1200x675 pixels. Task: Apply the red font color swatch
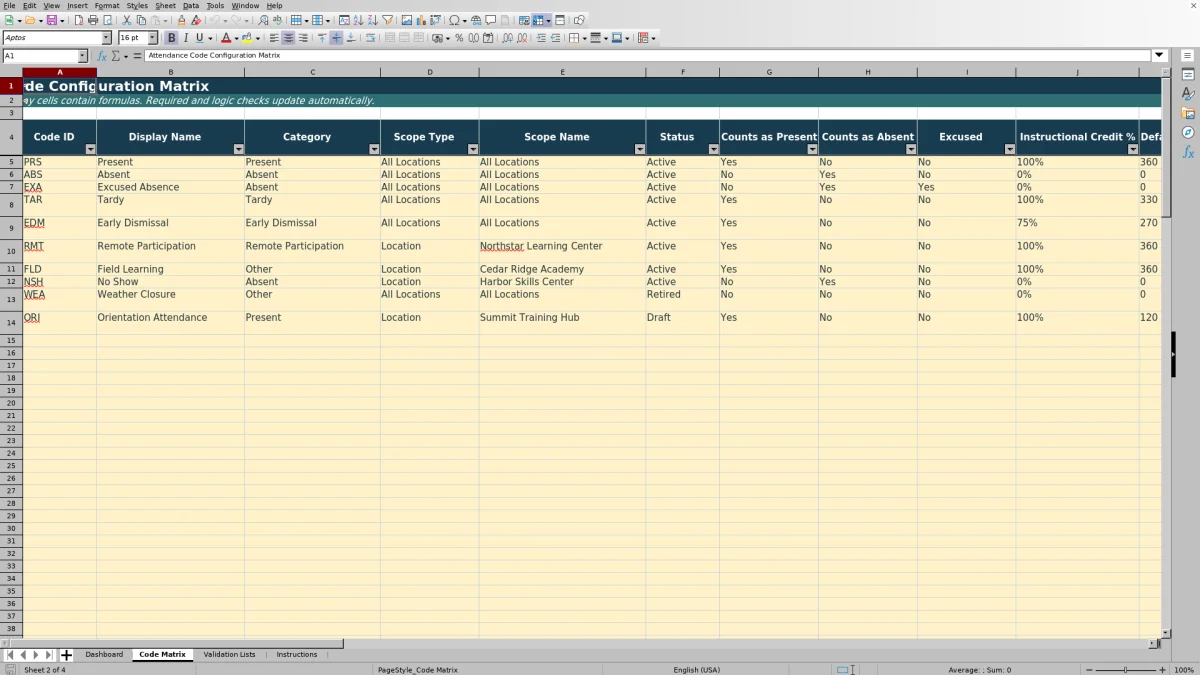225,38
